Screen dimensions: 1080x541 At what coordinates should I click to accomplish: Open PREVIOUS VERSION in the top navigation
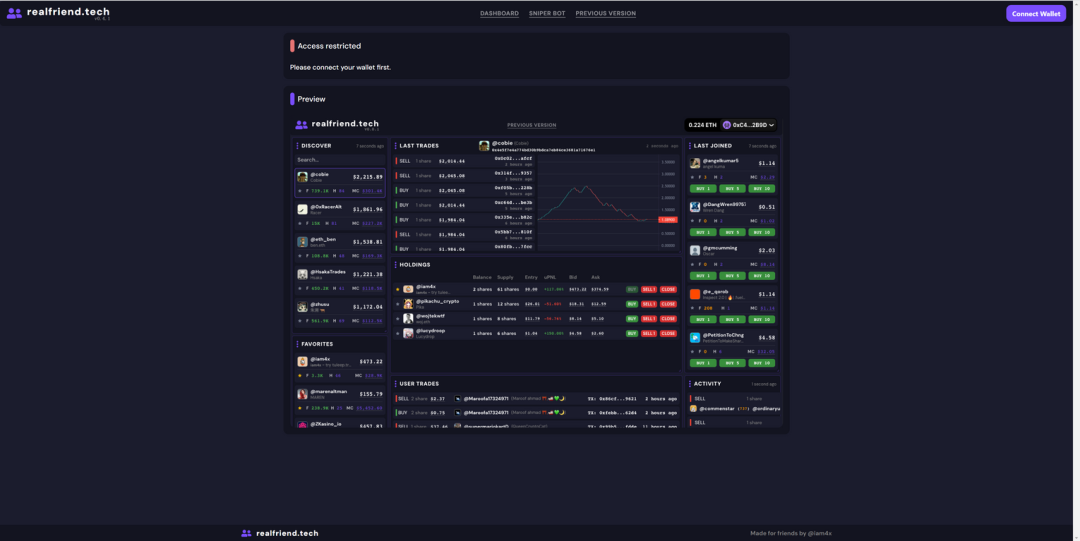click(x=605, y=13)
